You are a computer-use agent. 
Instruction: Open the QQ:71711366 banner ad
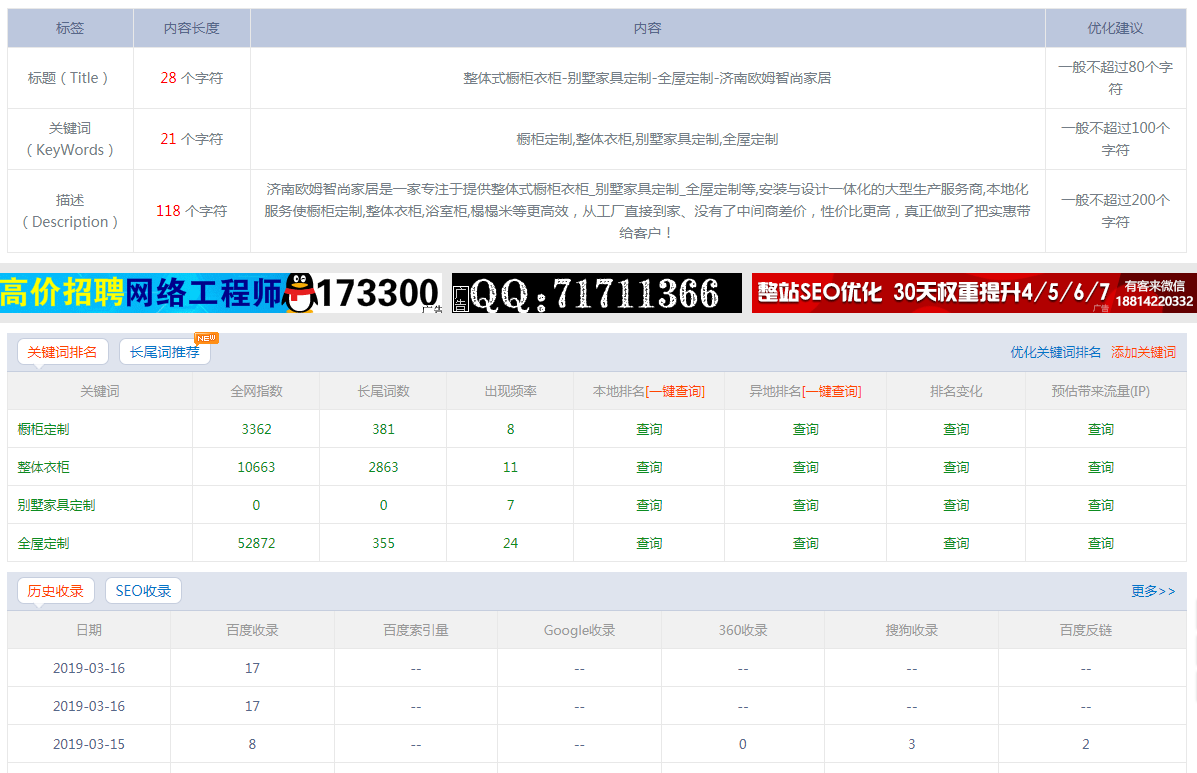(x=596, y=293)
